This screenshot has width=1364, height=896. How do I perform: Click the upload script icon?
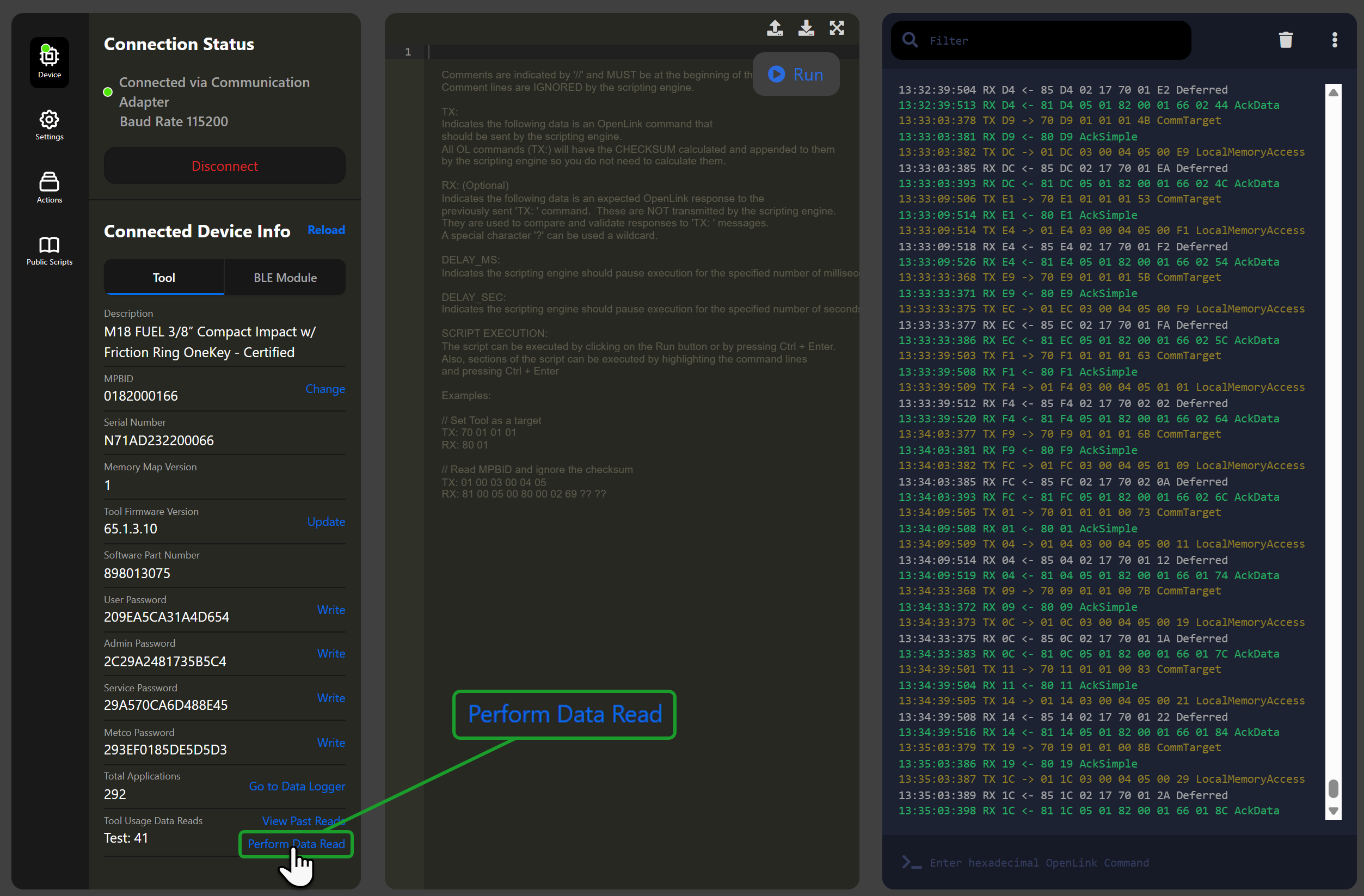point(775,28)
